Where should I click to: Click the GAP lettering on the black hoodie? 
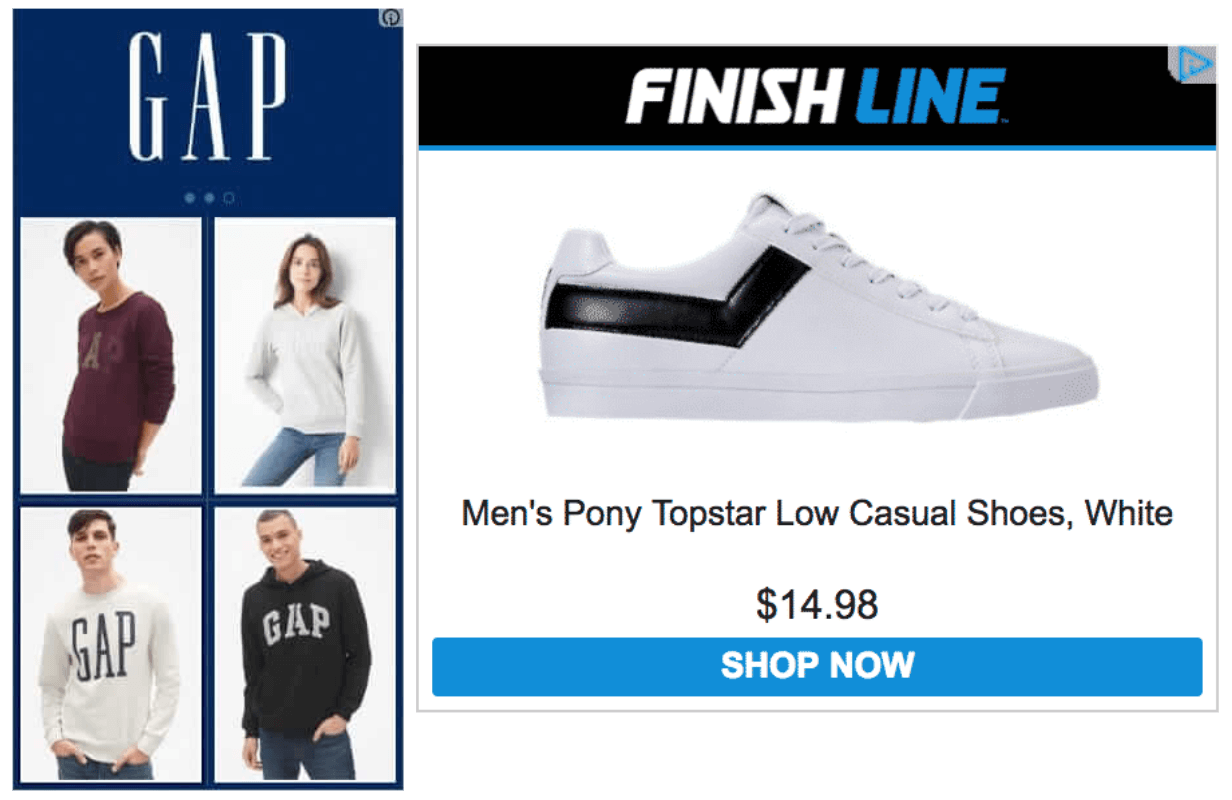pyautogui.click(x=296, y=624)
